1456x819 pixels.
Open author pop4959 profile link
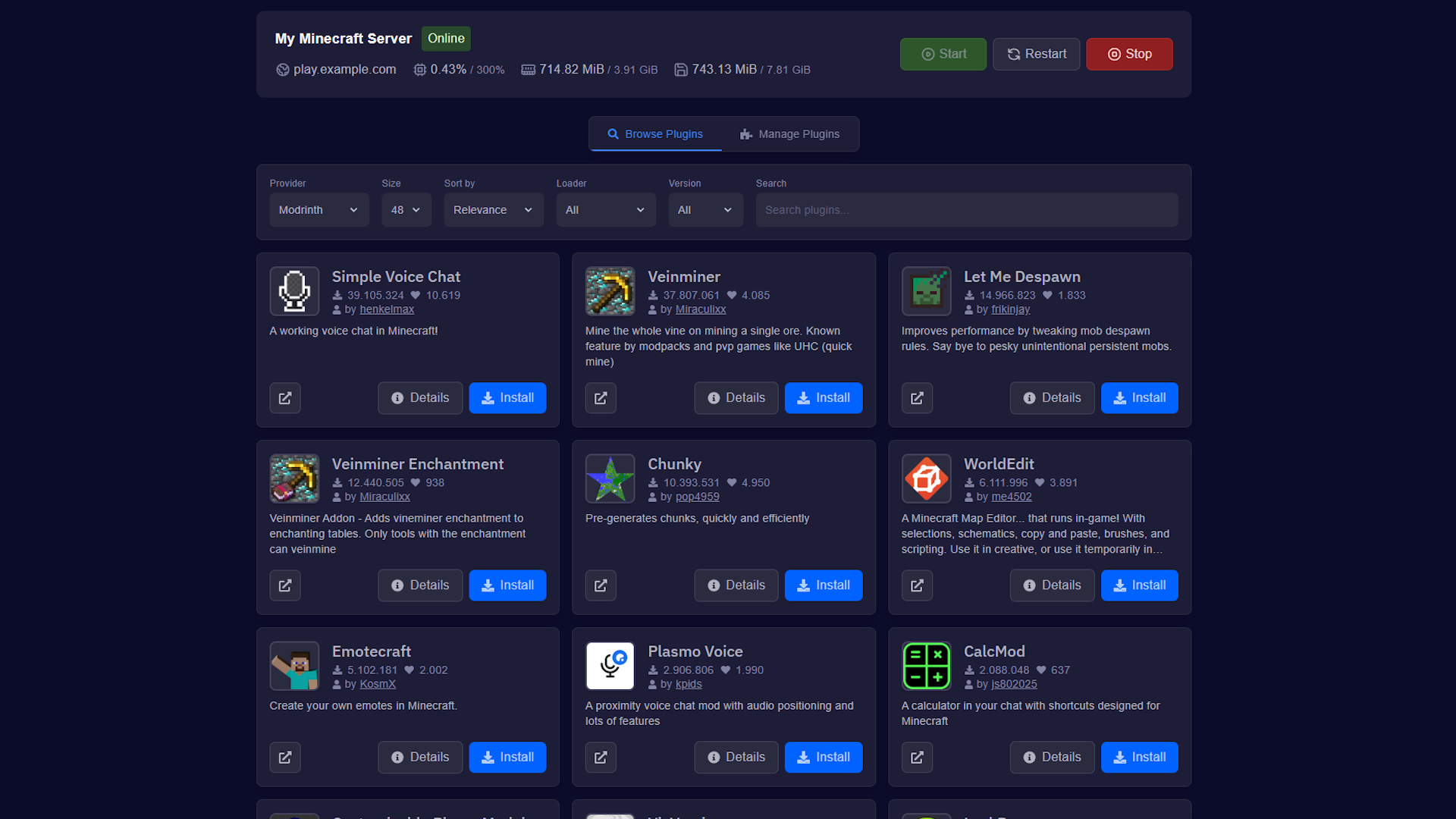coord(697,497)
